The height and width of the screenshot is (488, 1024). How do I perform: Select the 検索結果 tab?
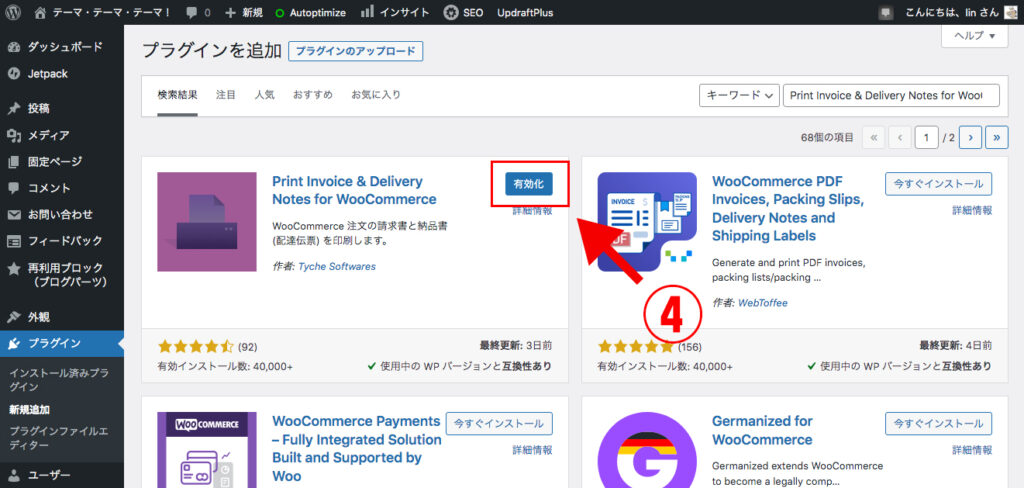[177, 95]
